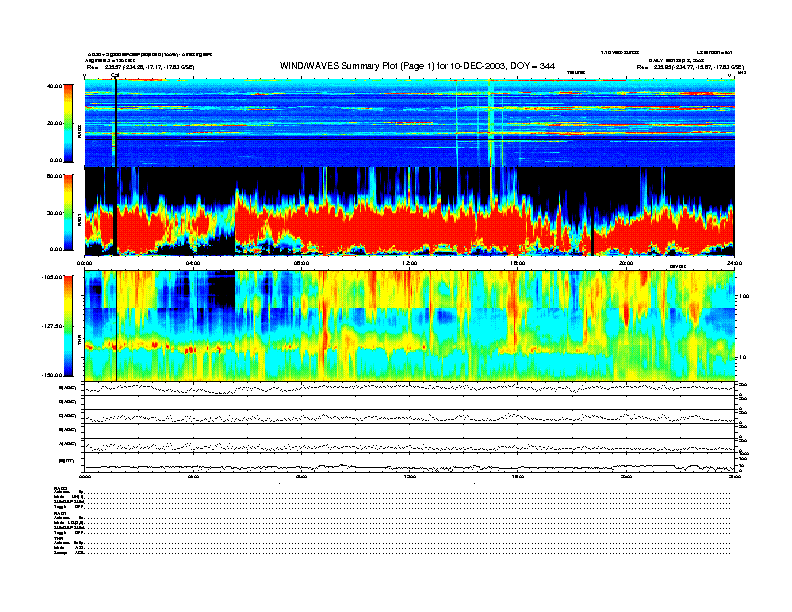792x612 pixels.
Task: Click the 24:00 tick label under RAD1 panel
Action: [734, 263]
